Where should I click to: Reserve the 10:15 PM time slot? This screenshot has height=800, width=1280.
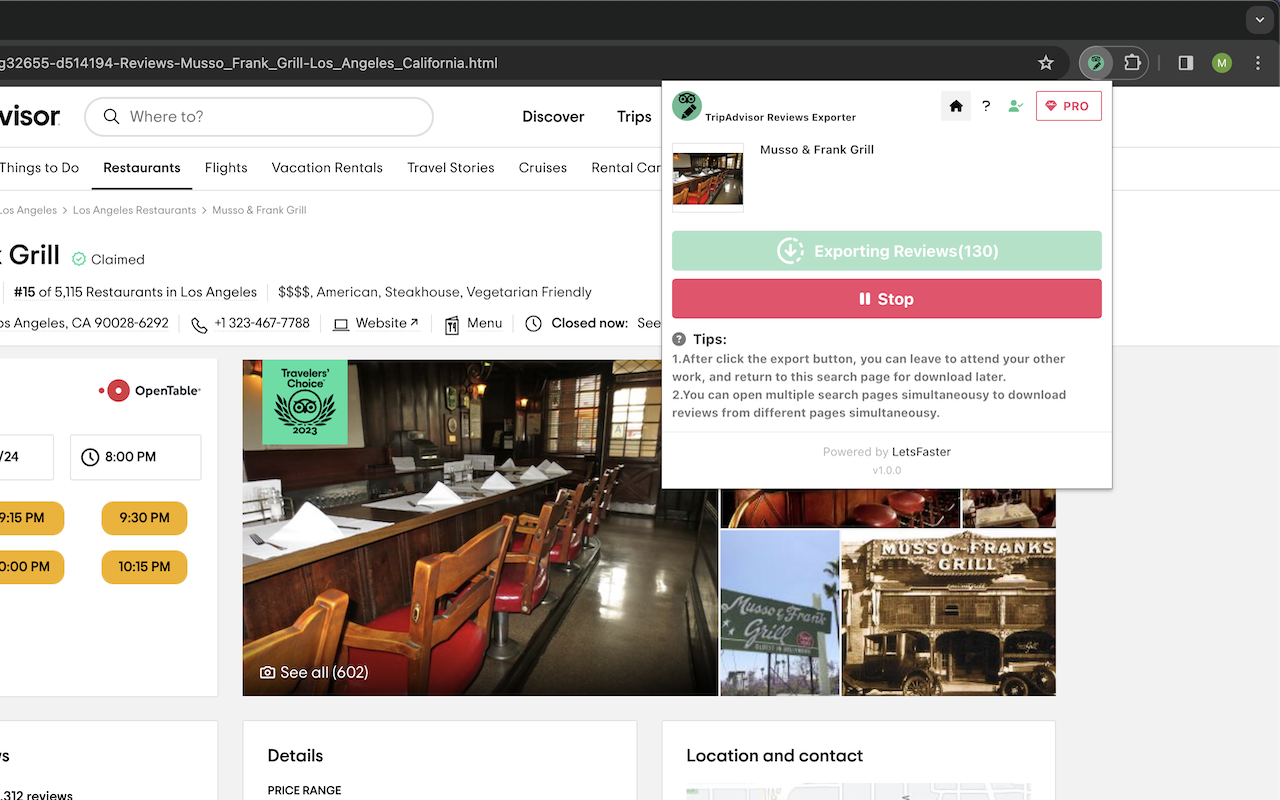click(x=144, y=567)
